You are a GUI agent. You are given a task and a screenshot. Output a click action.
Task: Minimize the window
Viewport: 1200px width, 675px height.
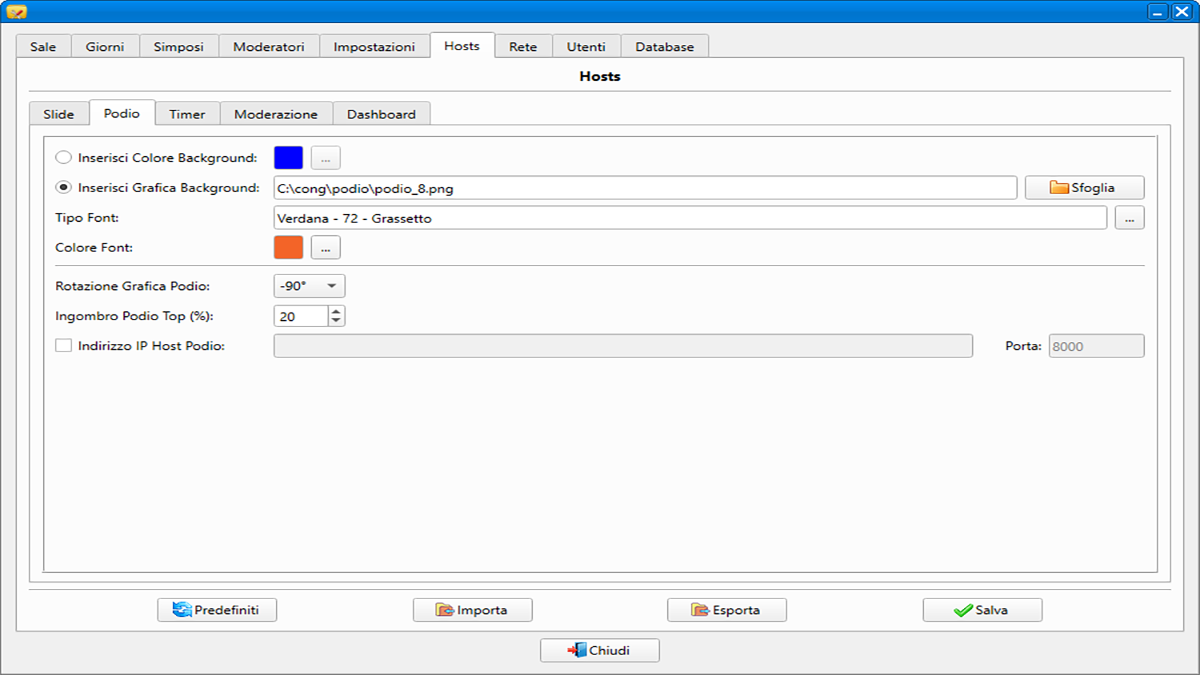click(1156, 12)
